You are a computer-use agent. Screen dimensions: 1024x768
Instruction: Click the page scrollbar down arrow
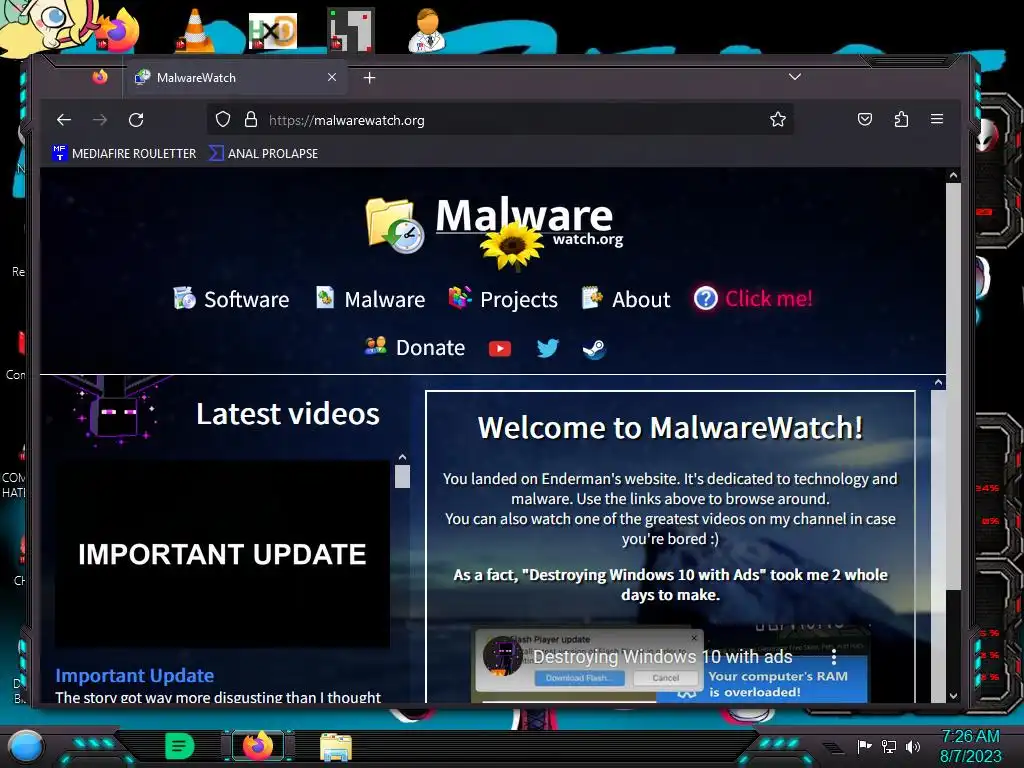click(953, 696)
